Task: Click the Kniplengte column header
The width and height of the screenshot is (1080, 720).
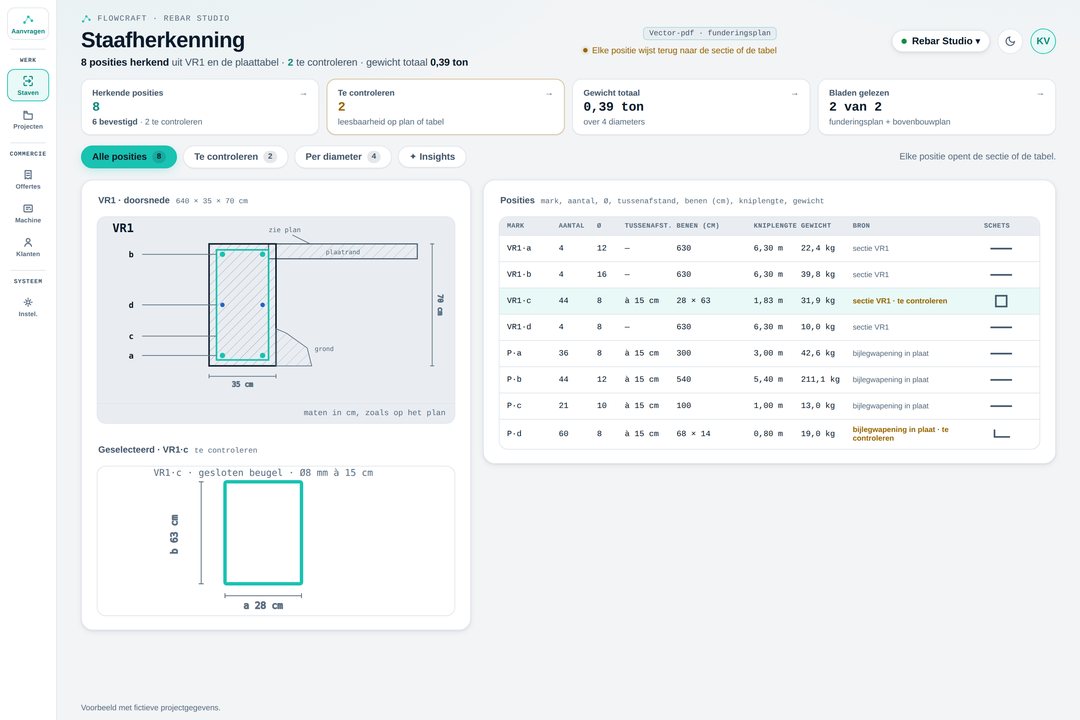Action: (775, 226)
